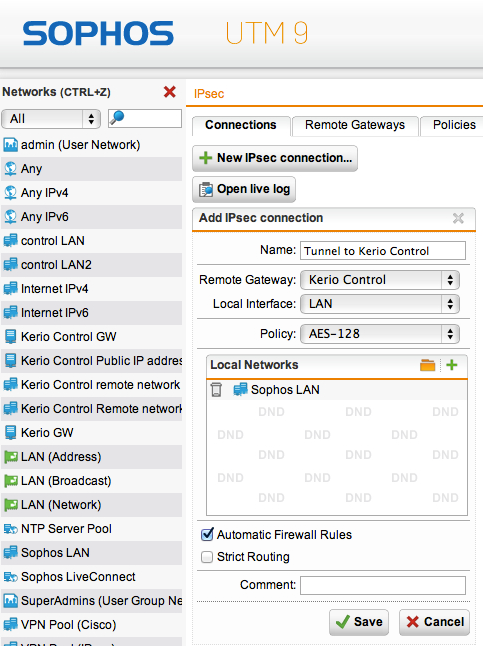Close the Networks panel with red X
Image resolution: width=483 pixels, height=646 pixels.
coord(170,91)
